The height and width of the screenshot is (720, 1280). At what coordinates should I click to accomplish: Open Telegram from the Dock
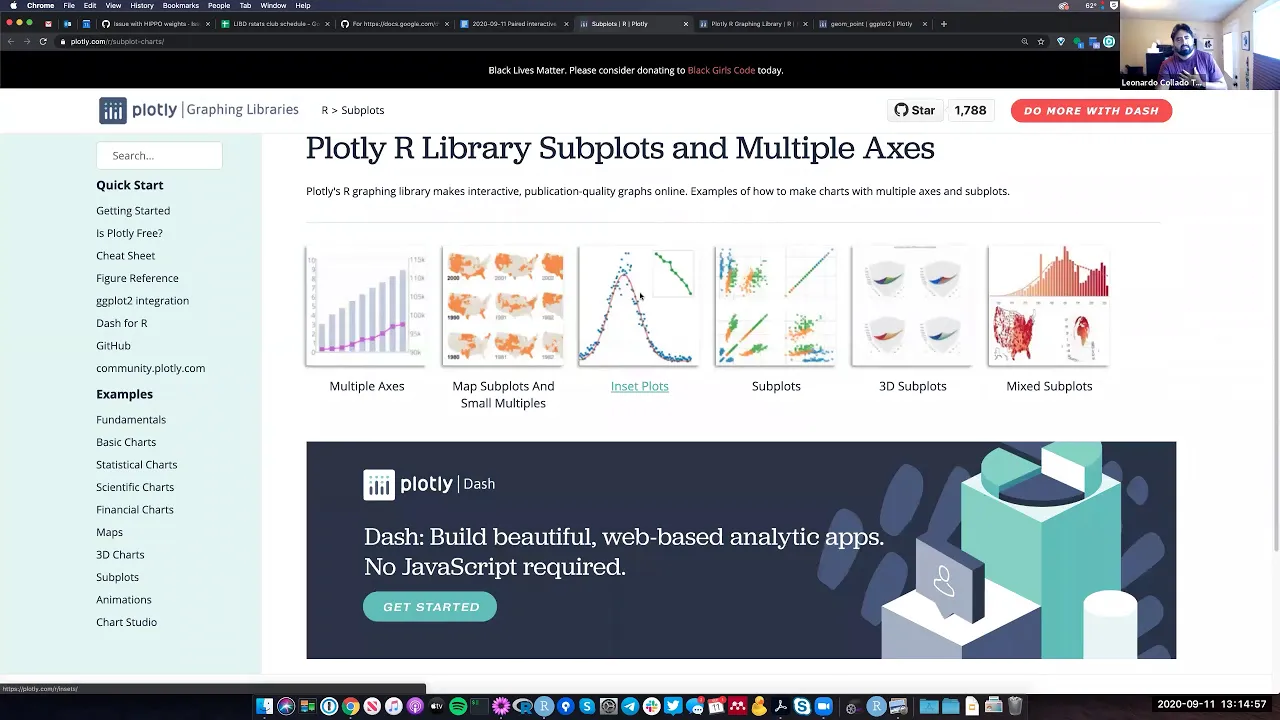[x=630, y=706]
